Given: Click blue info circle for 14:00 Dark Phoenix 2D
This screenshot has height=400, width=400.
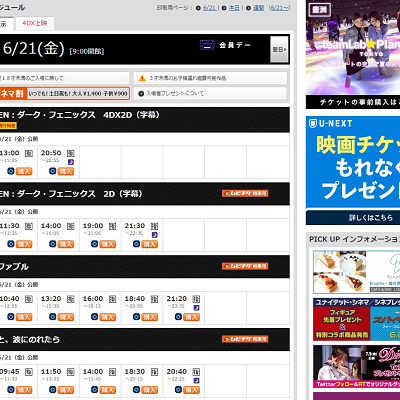Looking at the screenshot, I should coord(53,244).
